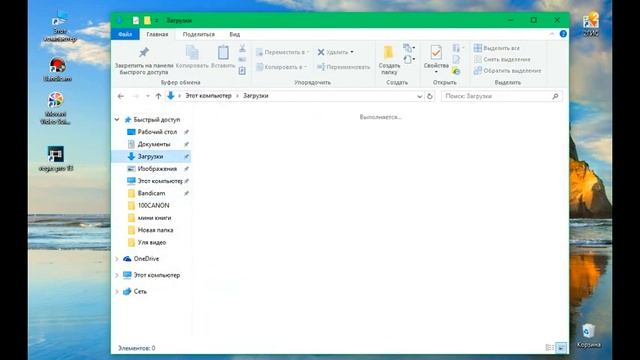Click the search magnifier icon
This screenshot has height=360, width=640.
(x=555, y=96)
